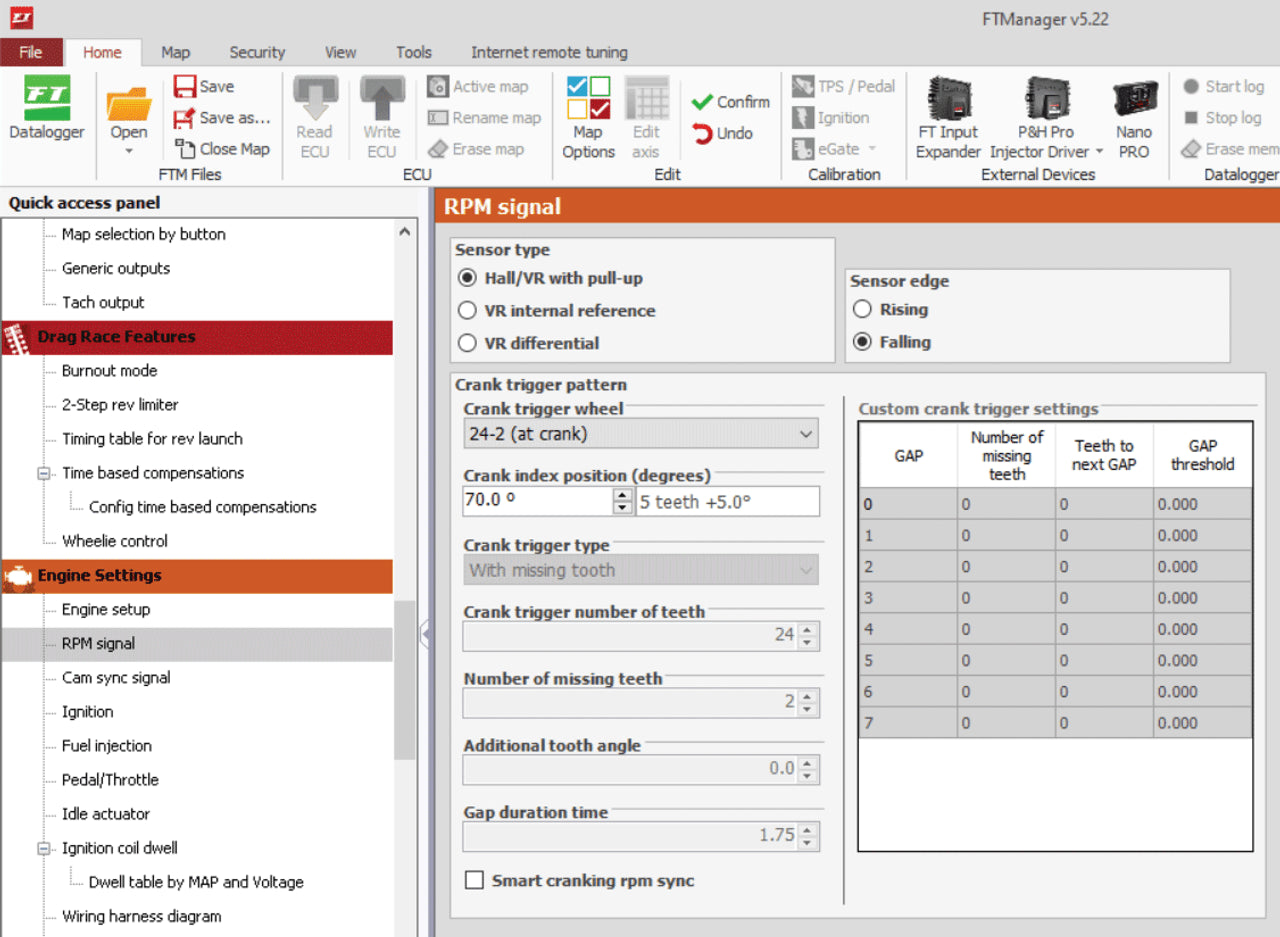The image size is (1280, 937).
Task: Click the Number of missing teeth field
Action: click(641, 702)
